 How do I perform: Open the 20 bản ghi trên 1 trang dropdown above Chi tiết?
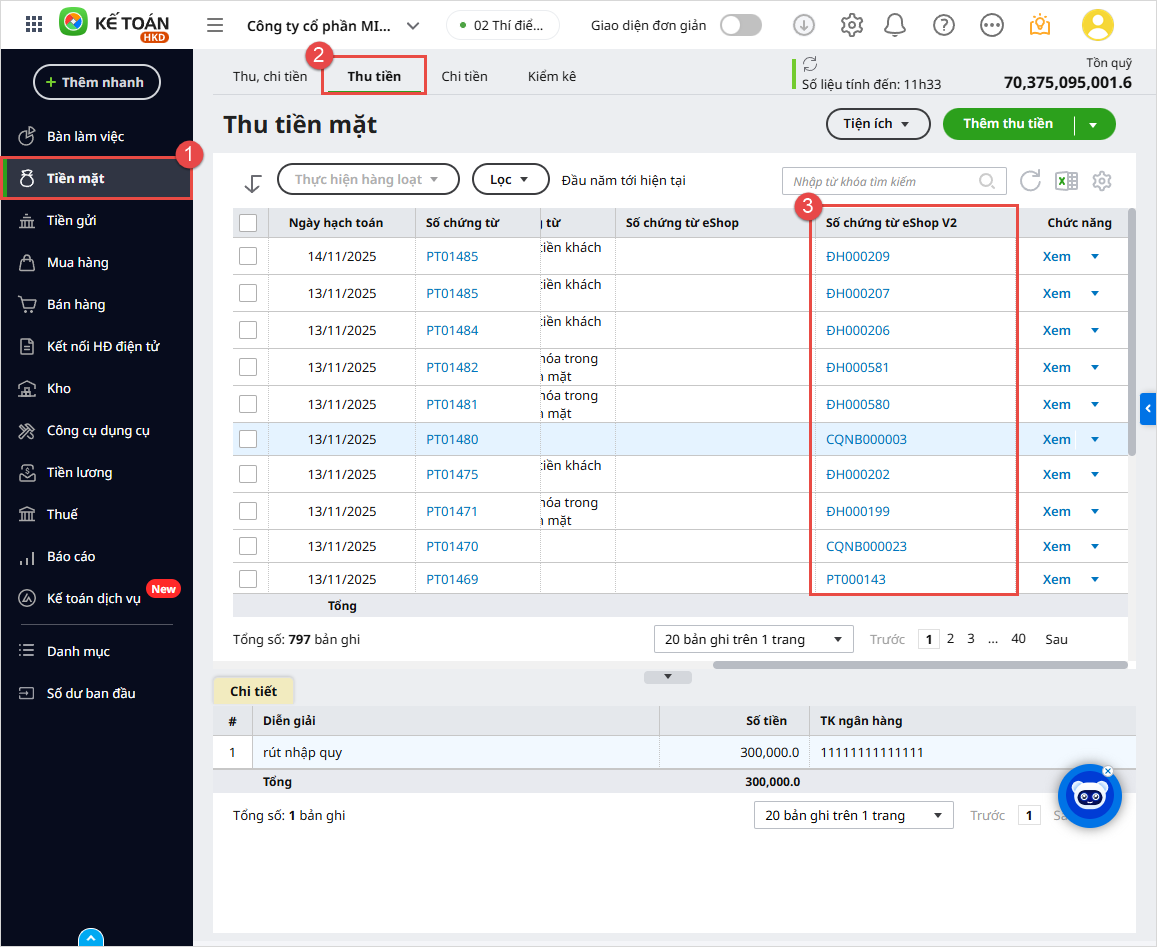coord(753,639)
